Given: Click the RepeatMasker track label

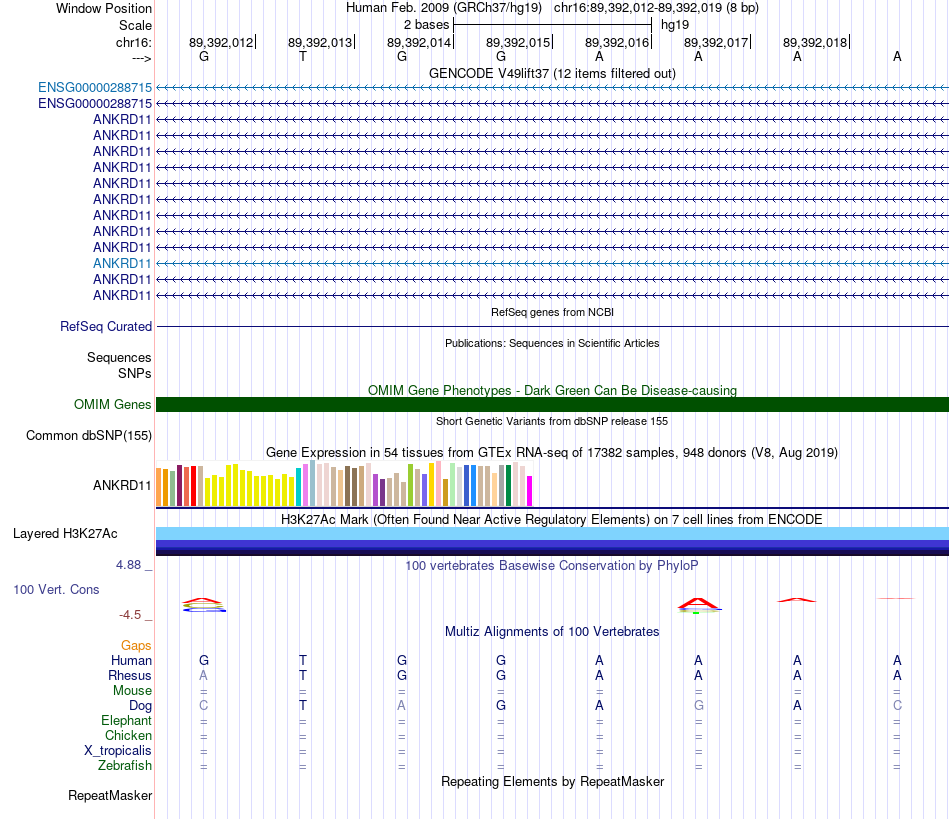Looking at the screenshot, I should (x=110, y=795).
